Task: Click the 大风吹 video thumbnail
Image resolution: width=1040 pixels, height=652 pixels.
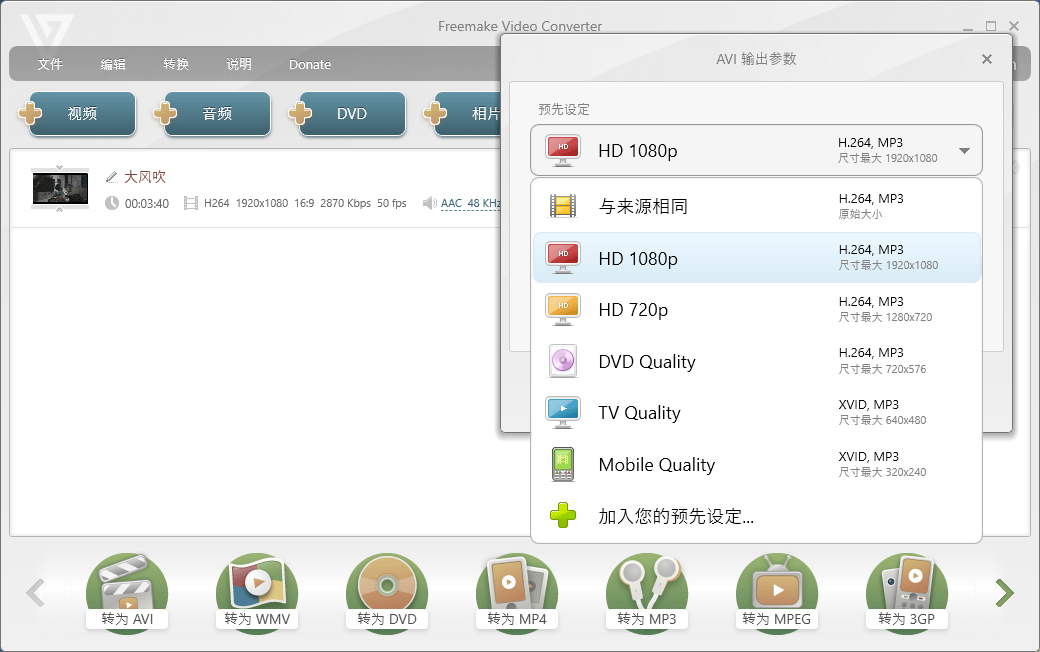Action: [x=60, y=189]
